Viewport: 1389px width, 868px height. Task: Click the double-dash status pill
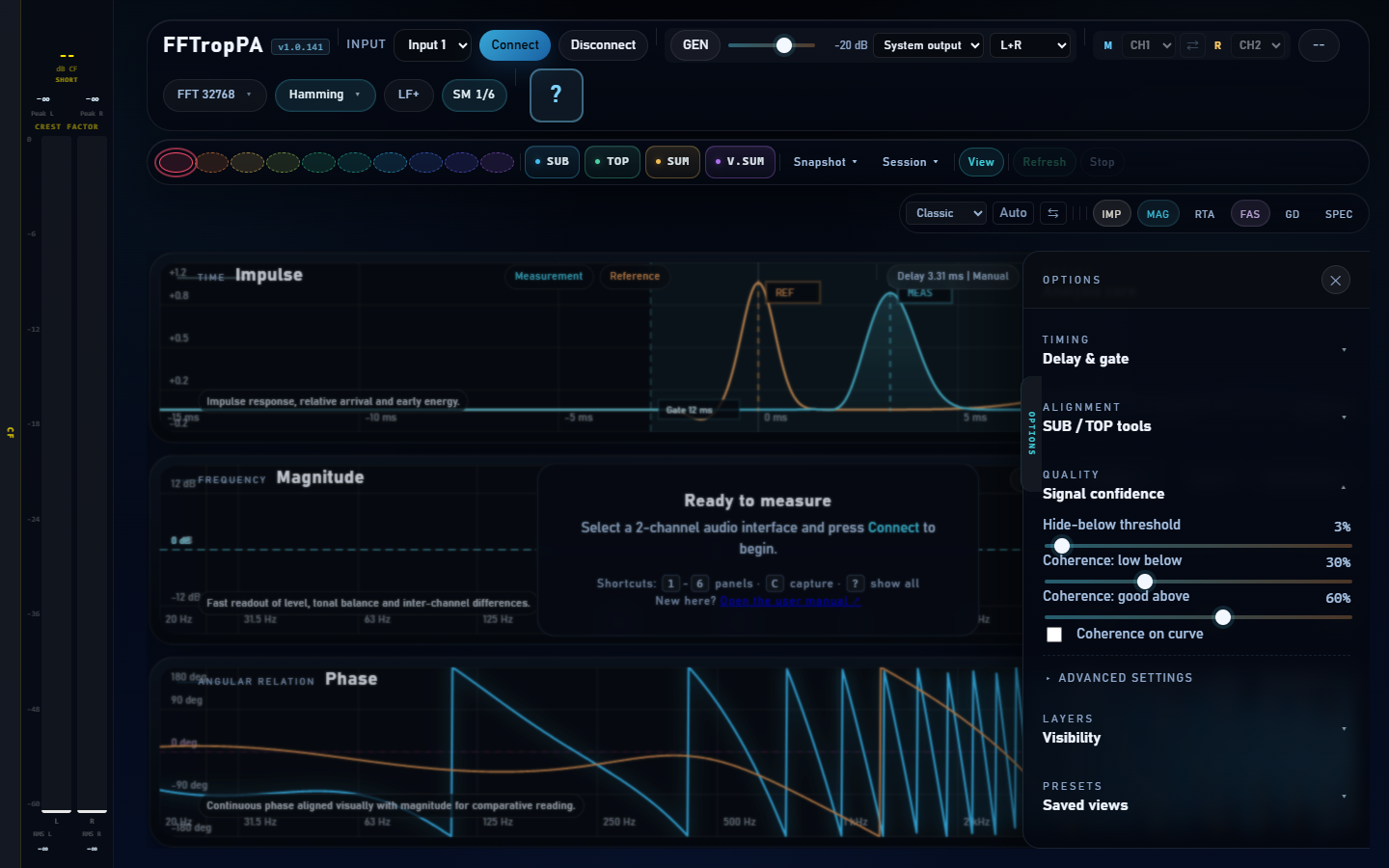pyautogui.click(x=1319, y=45)
